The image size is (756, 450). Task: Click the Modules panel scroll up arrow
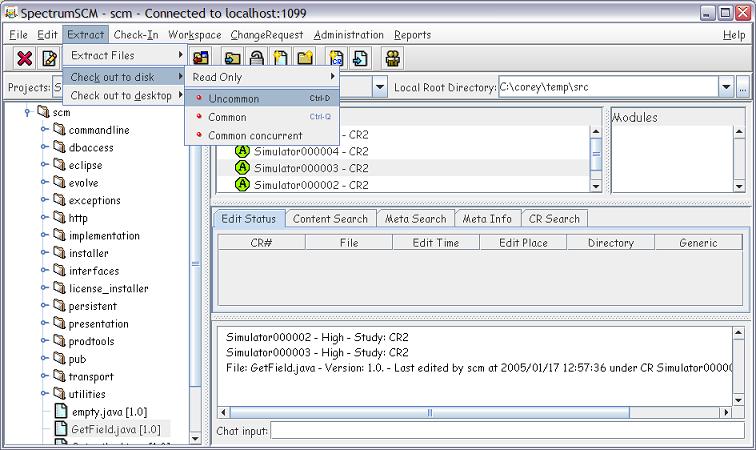point(739,131)
